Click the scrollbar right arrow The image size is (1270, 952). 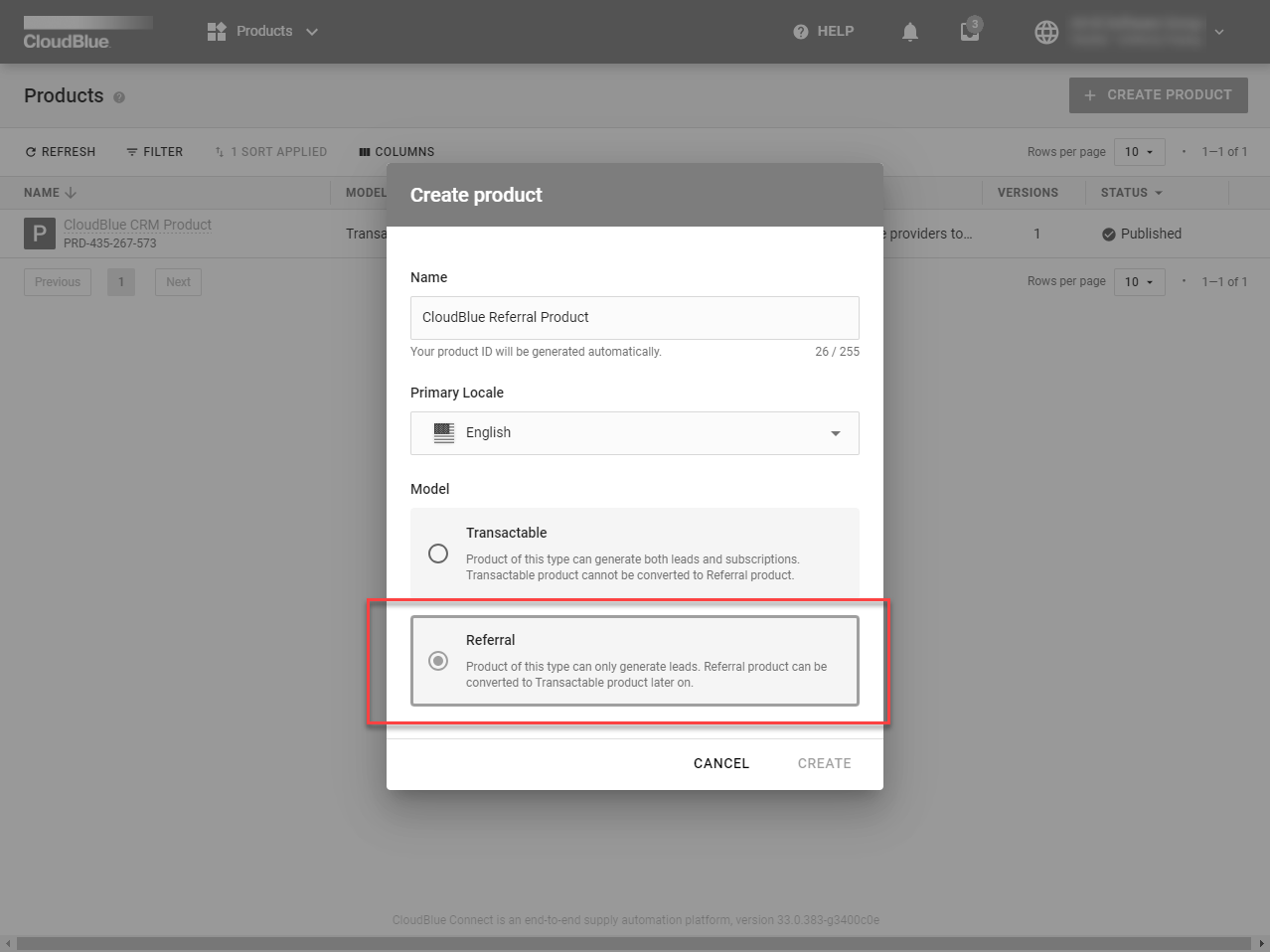pos(1262,943)
